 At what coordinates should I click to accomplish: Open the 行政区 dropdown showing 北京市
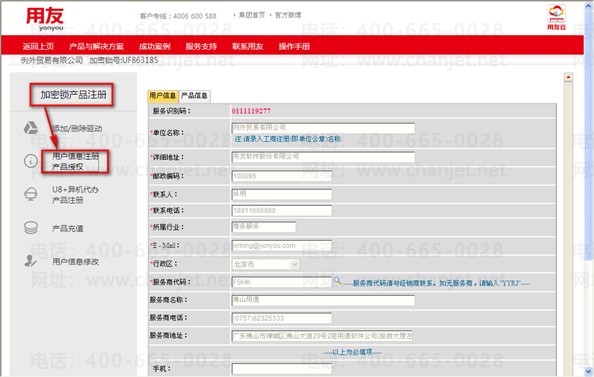click(266, 264)
